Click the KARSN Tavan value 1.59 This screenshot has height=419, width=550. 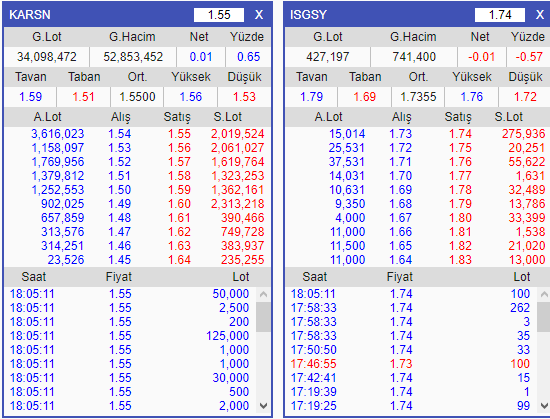point(31,97)
